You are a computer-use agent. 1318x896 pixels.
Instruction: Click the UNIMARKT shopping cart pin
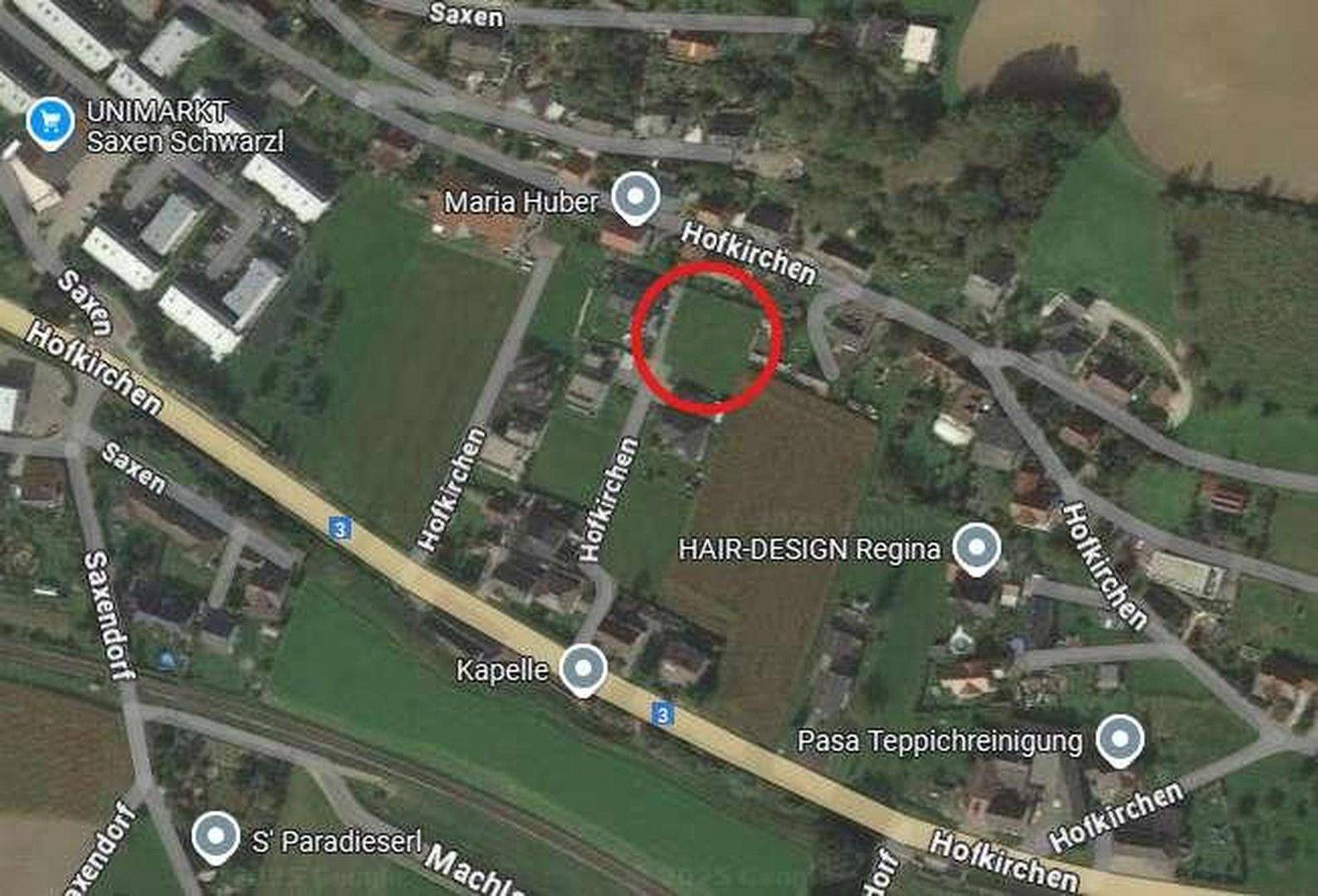pos(50,124)
